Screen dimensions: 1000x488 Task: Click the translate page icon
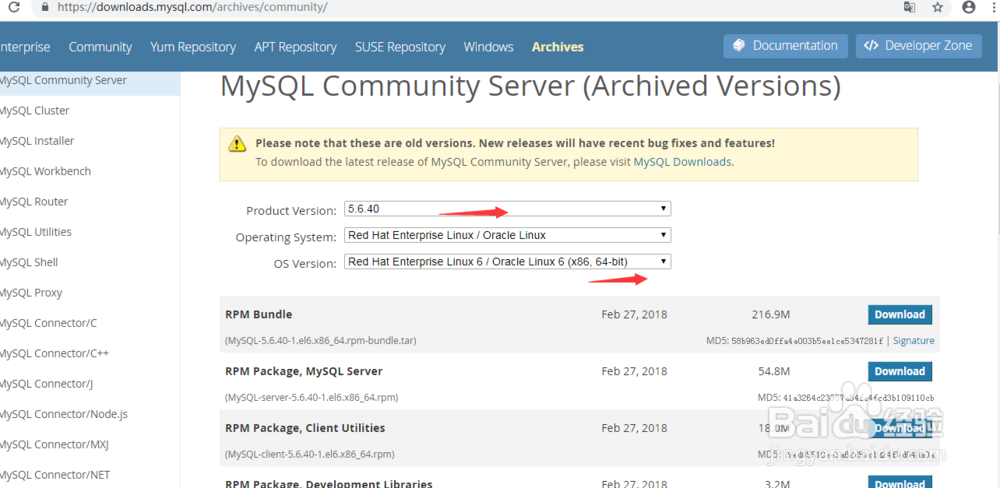(909, 8)
